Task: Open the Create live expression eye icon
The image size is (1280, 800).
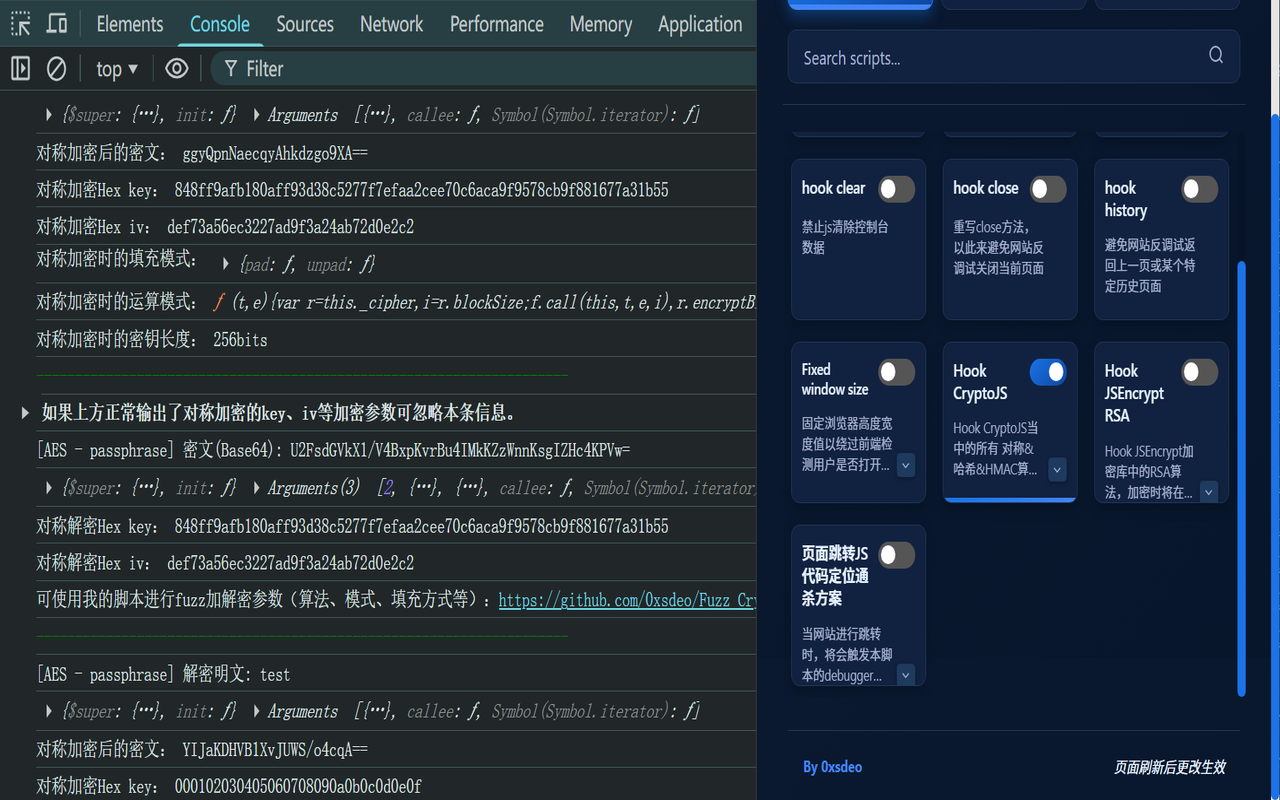Action: (177, 68)
